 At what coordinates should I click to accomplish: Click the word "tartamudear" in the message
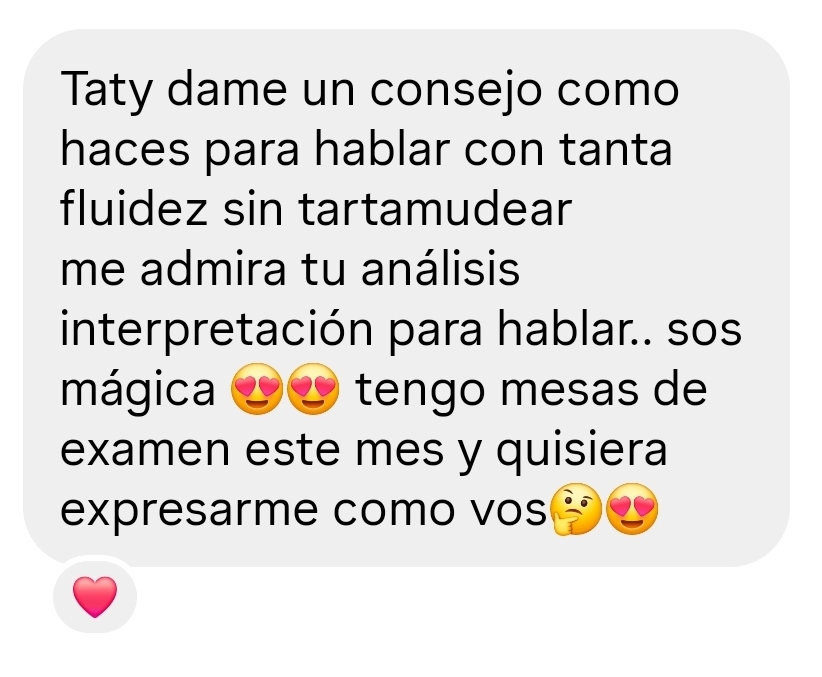coord(435,210)
